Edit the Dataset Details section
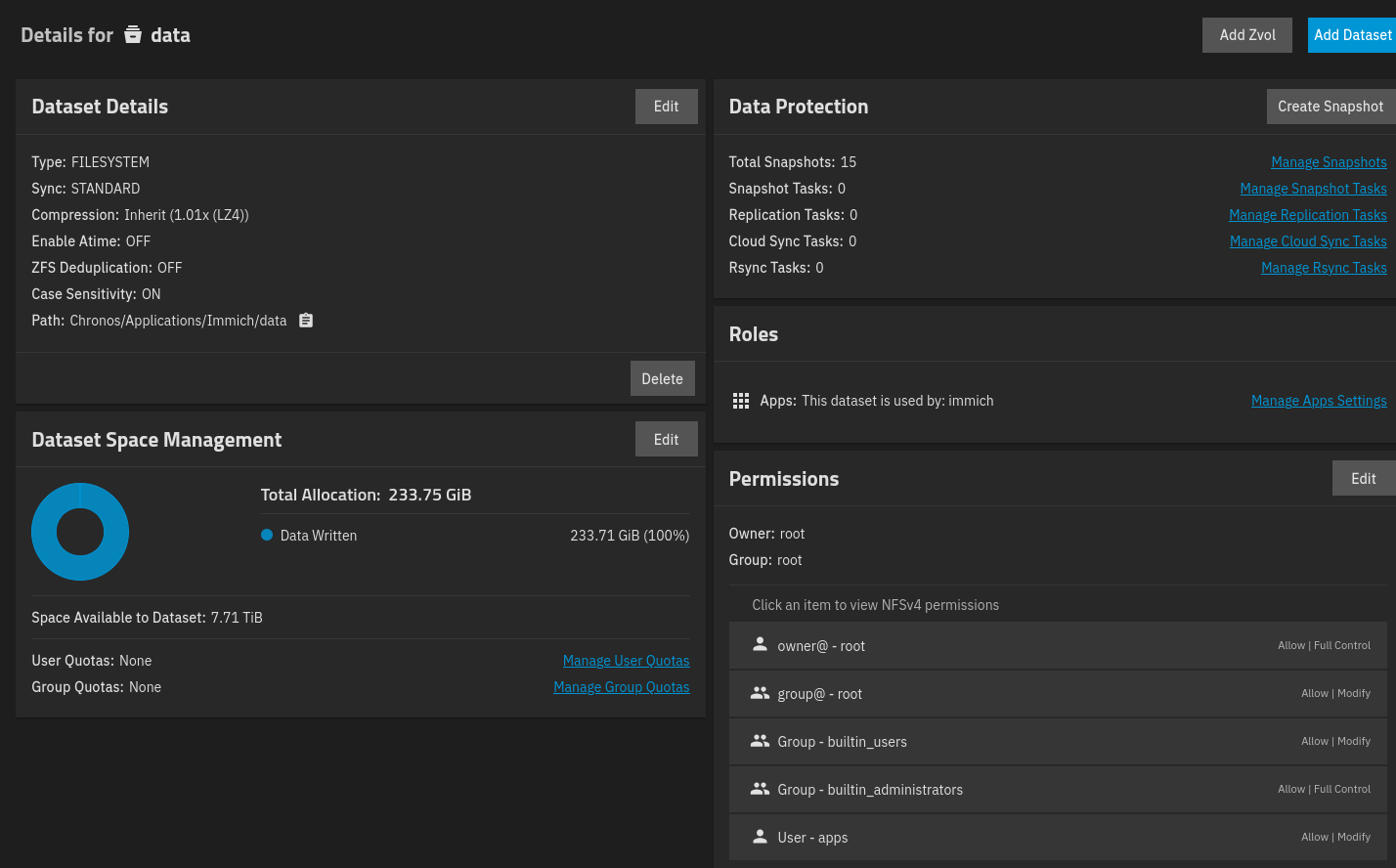Viewport: 1396px width, 868px height. (666, 107)
